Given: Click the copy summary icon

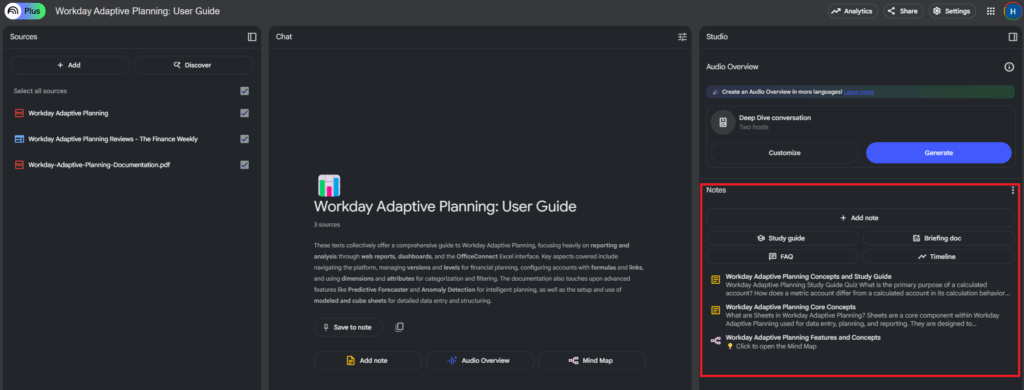Looking at the screenshot, I should (x=399, y=327).
